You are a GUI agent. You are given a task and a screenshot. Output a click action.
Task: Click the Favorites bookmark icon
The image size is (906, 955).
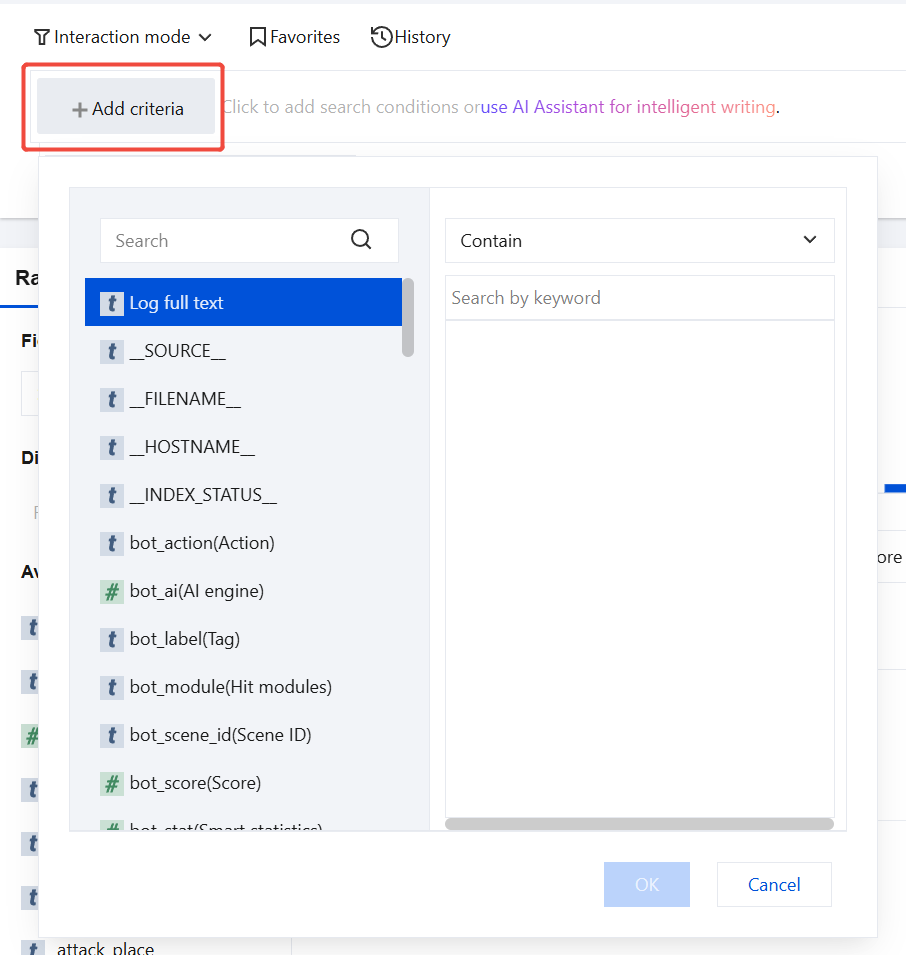(x=258, y=37)
